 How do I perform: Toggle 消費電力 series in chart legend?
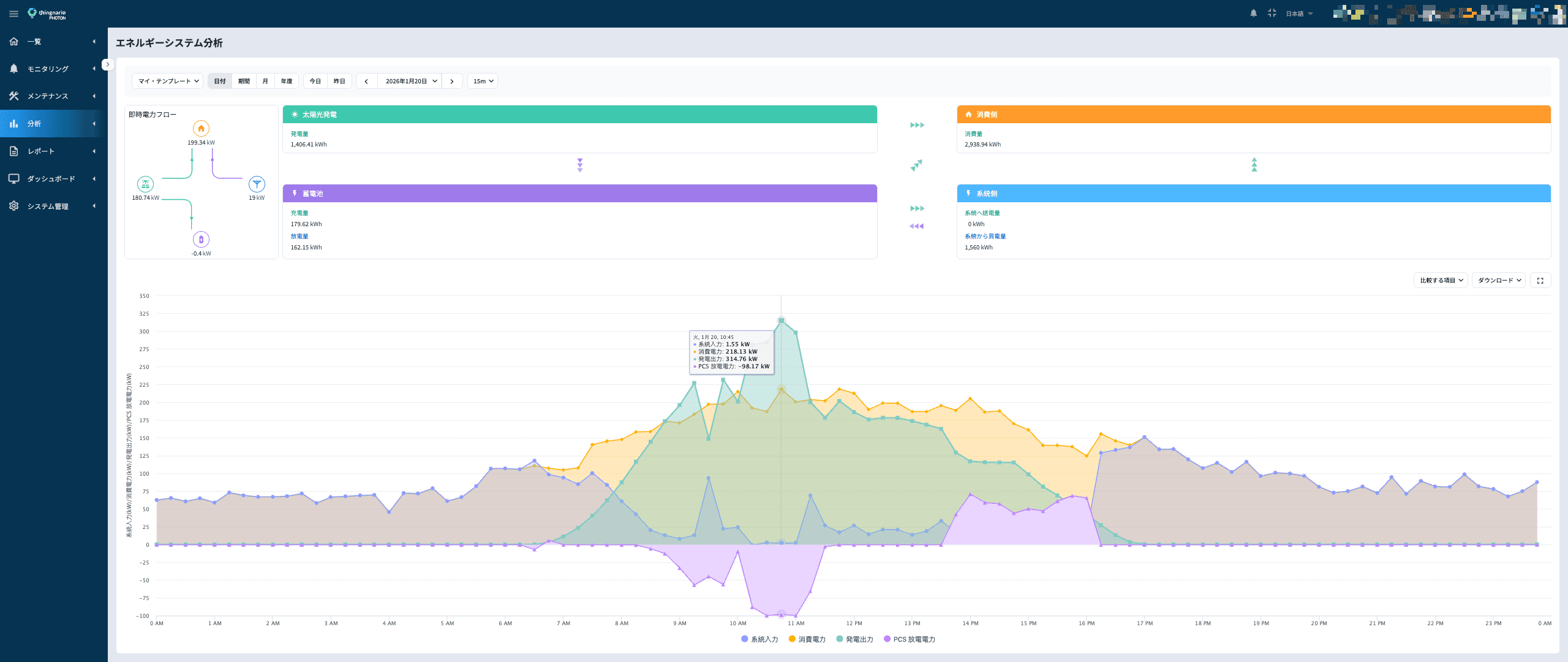tap(807, 639)
